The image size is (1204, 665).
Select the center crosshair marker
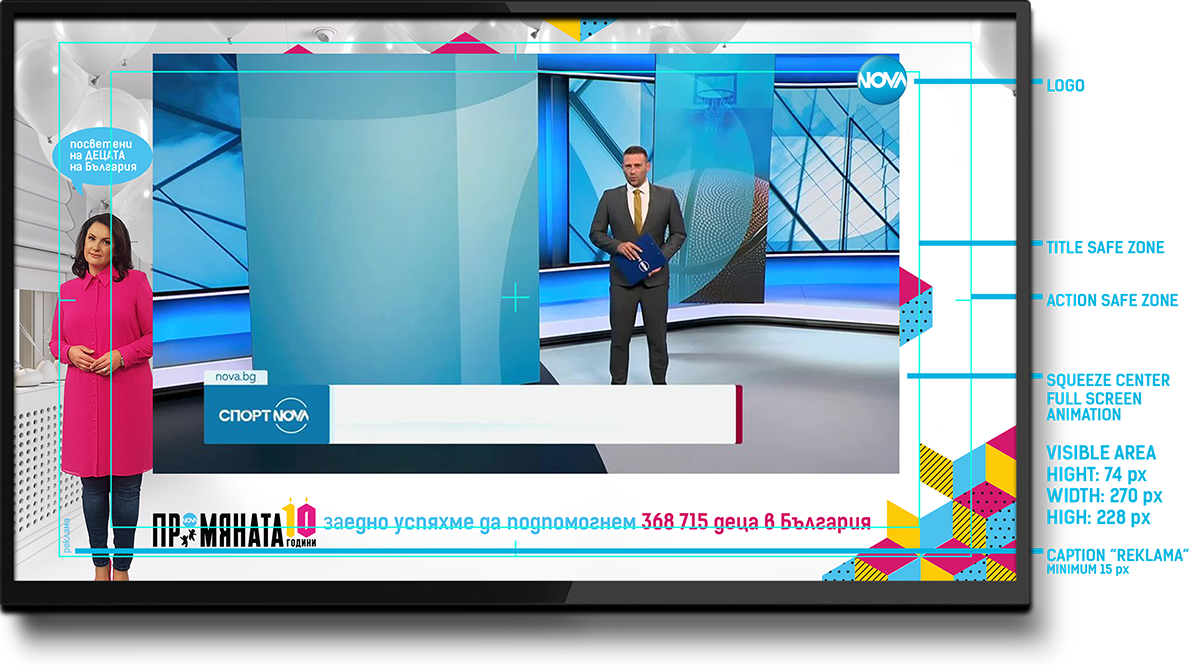tap(515, 298)
